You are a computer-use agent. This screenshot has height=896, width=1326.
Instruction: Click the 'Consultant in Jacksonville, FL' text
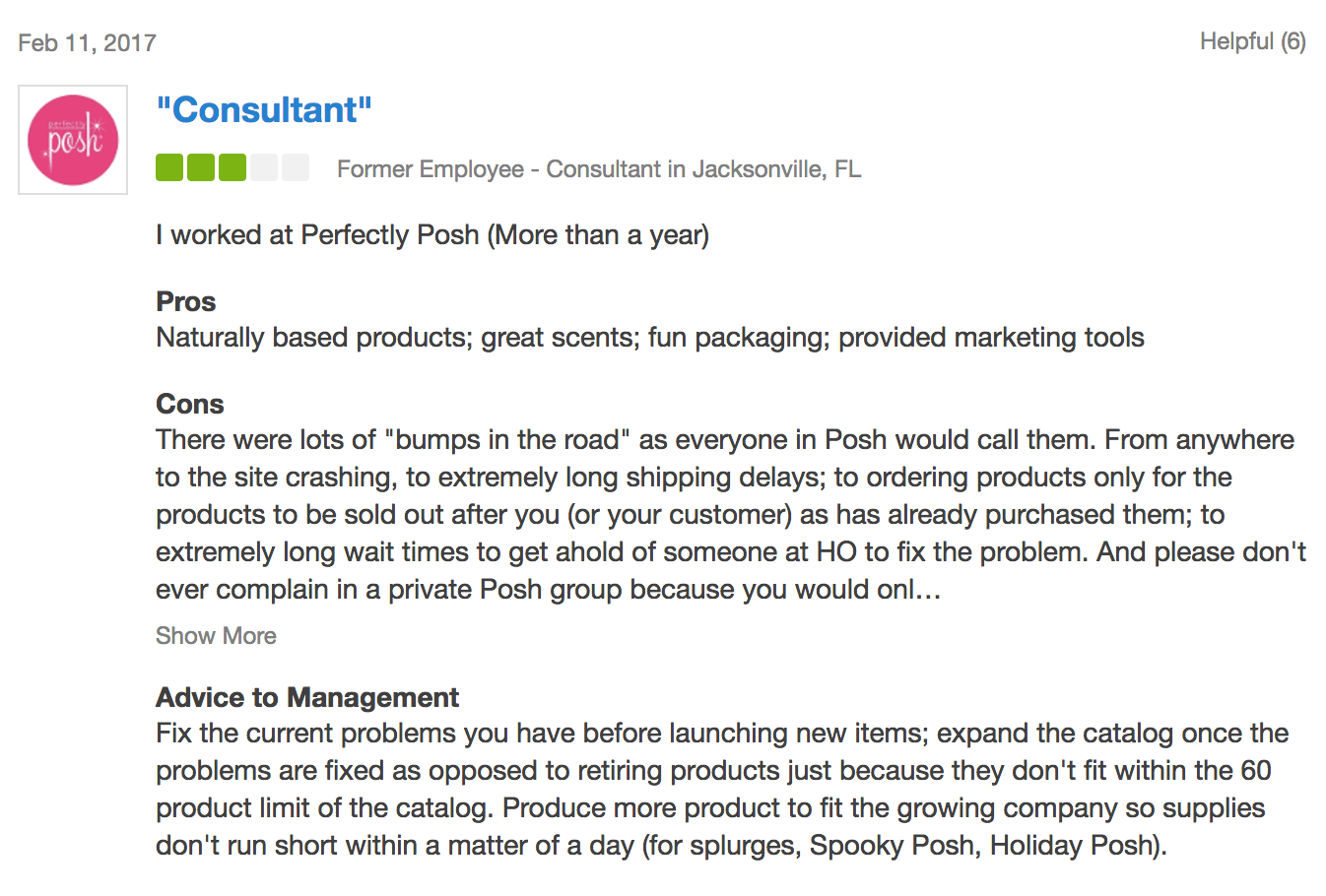tap(703, 169)
